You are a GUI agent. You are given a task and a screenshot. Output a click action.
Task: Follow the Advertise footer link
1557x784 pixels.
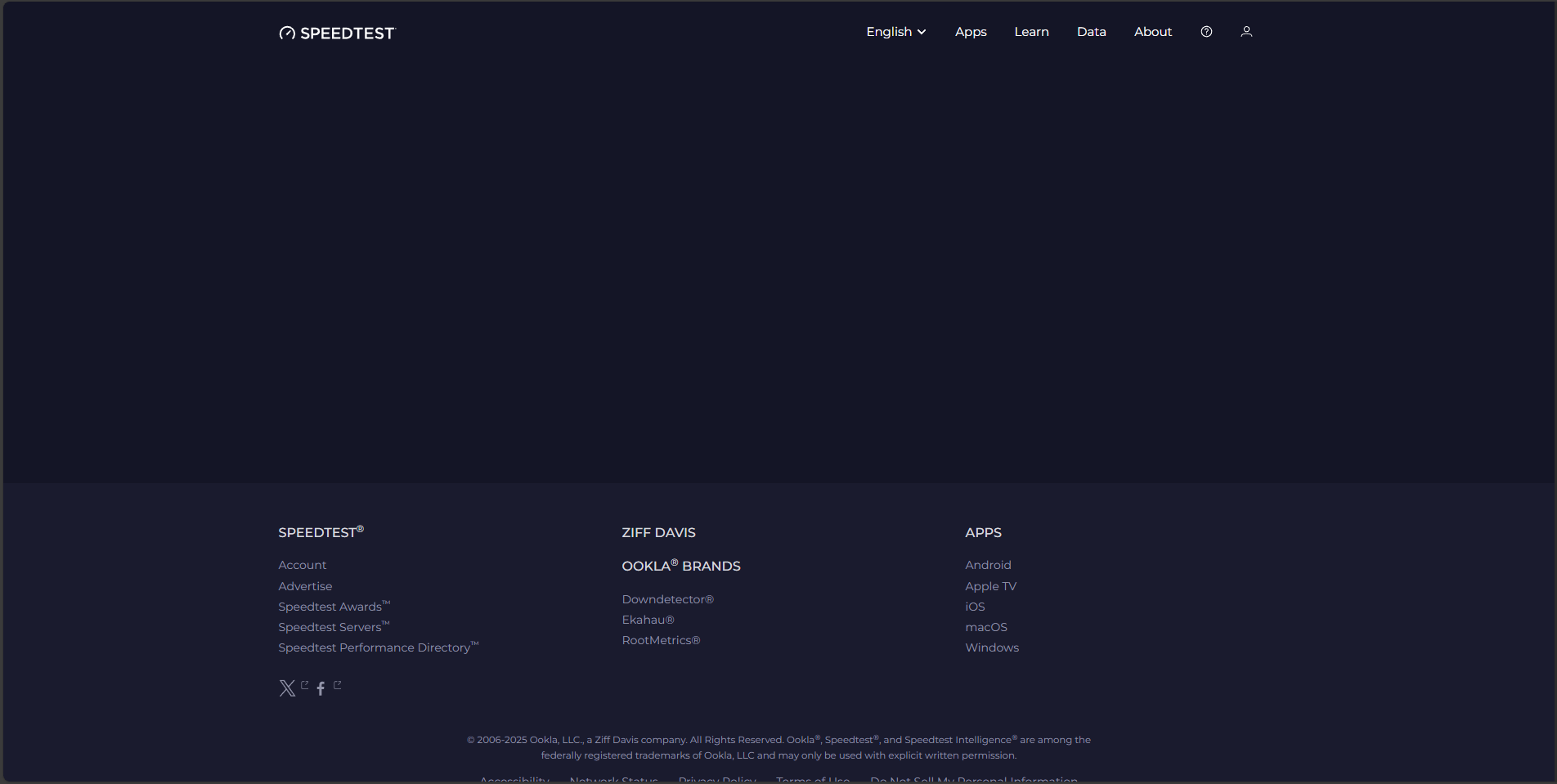click(305, 586)
